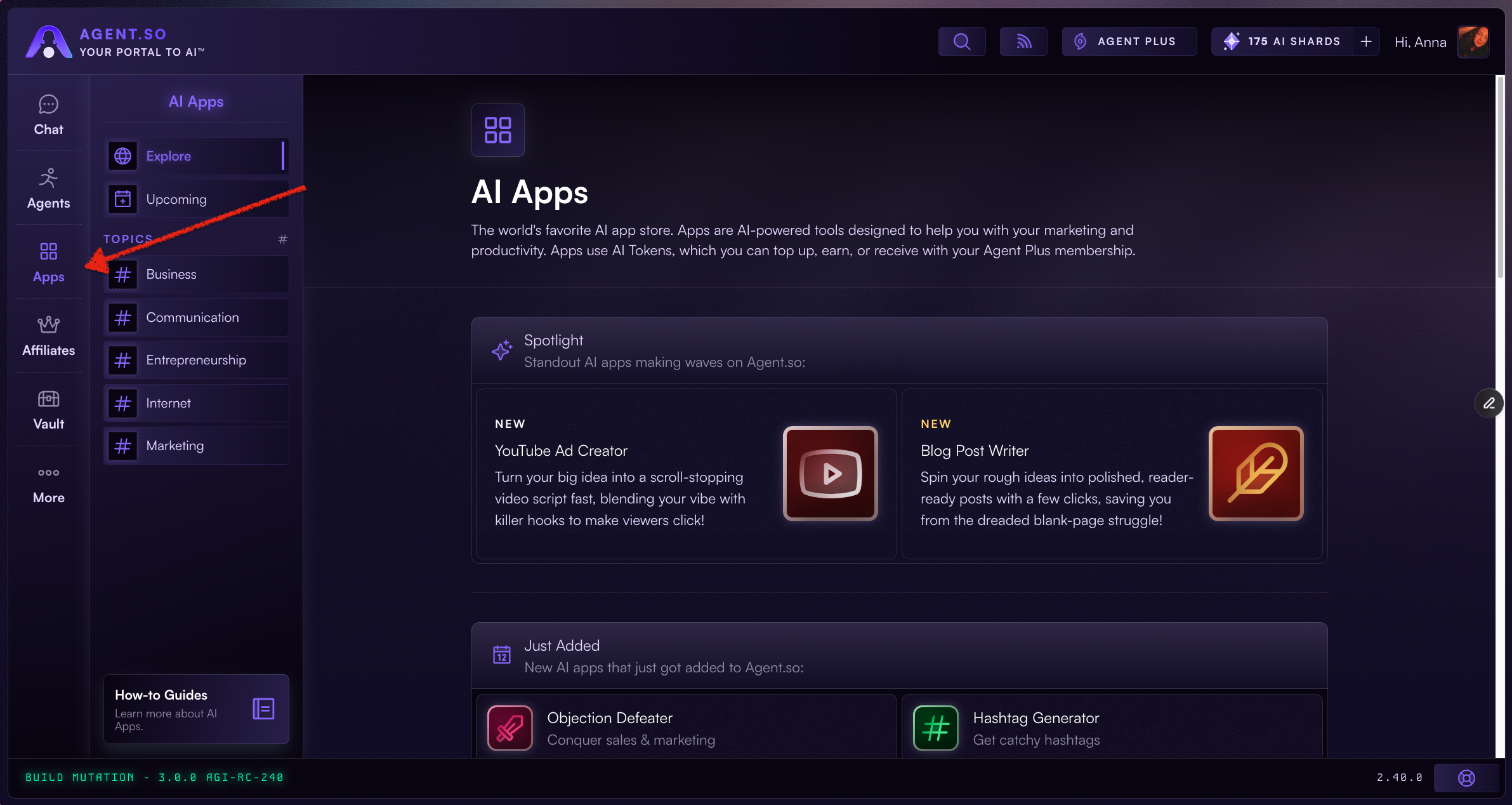This screenshot has height=805, width=1512.
Task: Open the Vault section
Action: (48, 409)
